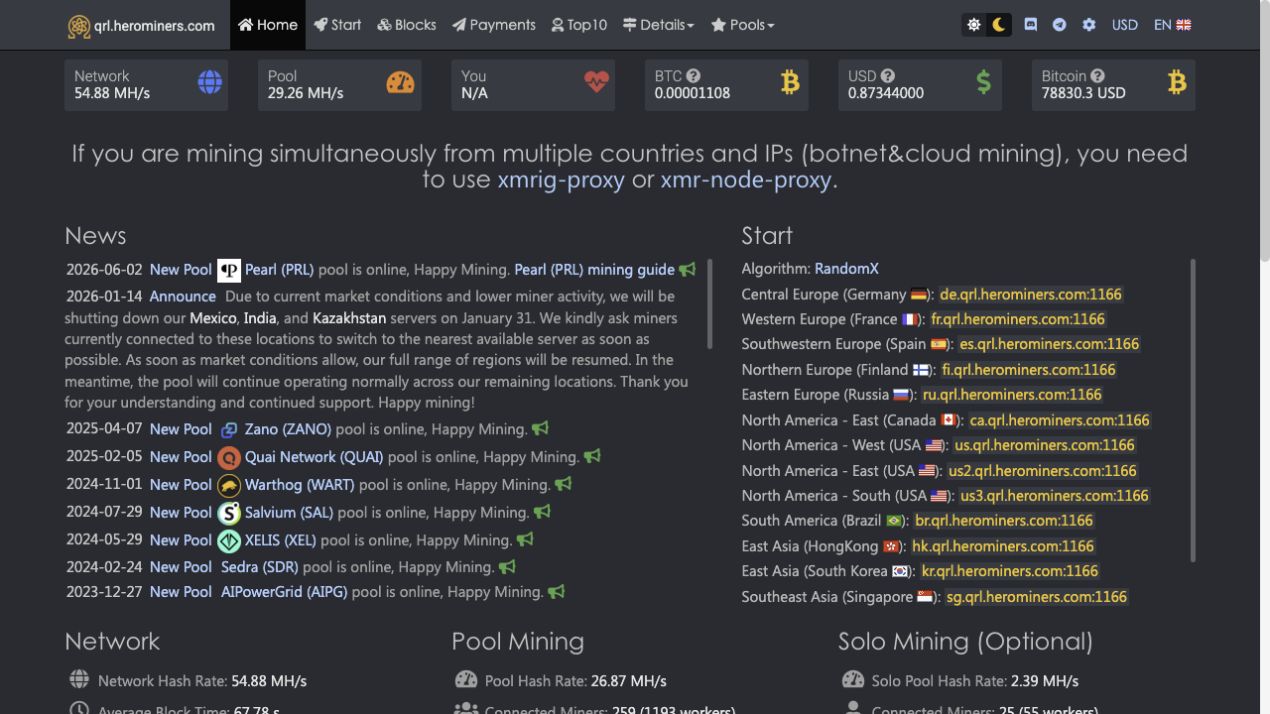Image resolution: width=1270 pixels, height=714 pixels.
Task: Click megaphone icon on Pearl news row
Action: pyautogui.click(x=687, y=270)
